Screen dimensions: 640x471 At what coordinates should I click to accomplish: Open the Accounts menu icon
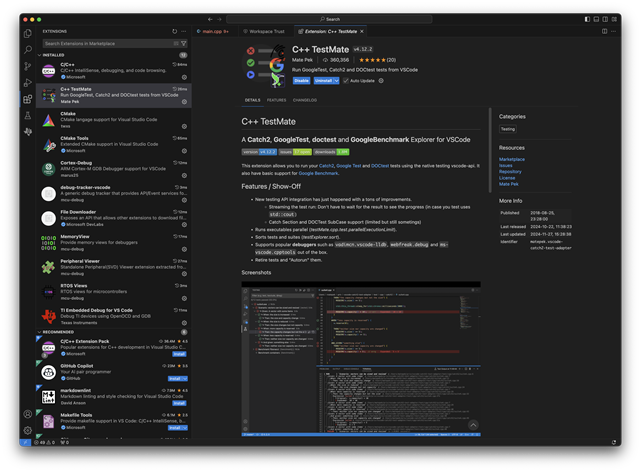click(x=28, y=414)
